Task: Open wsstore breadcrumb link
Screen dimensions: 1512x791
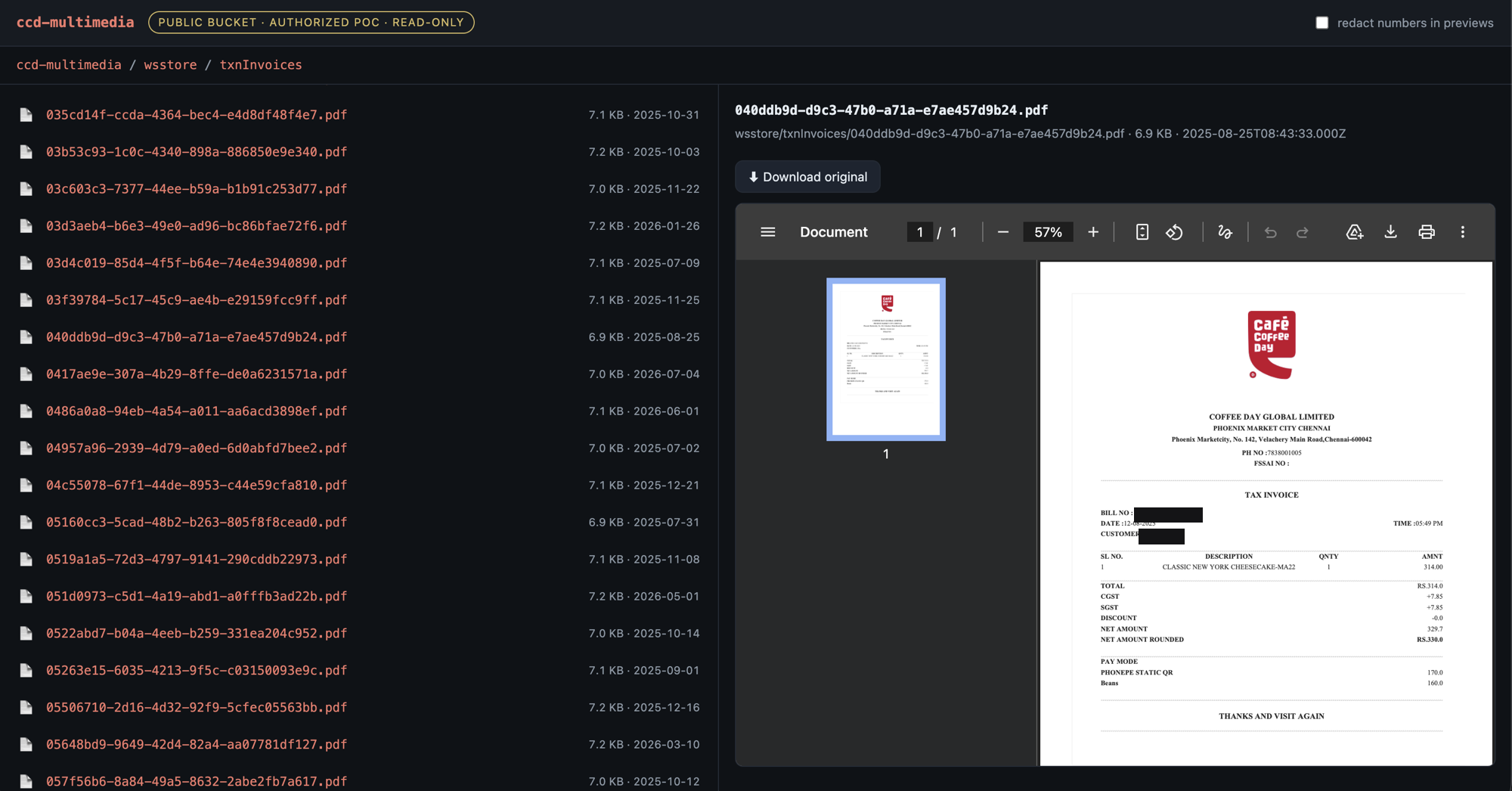Action: (170, 65)
